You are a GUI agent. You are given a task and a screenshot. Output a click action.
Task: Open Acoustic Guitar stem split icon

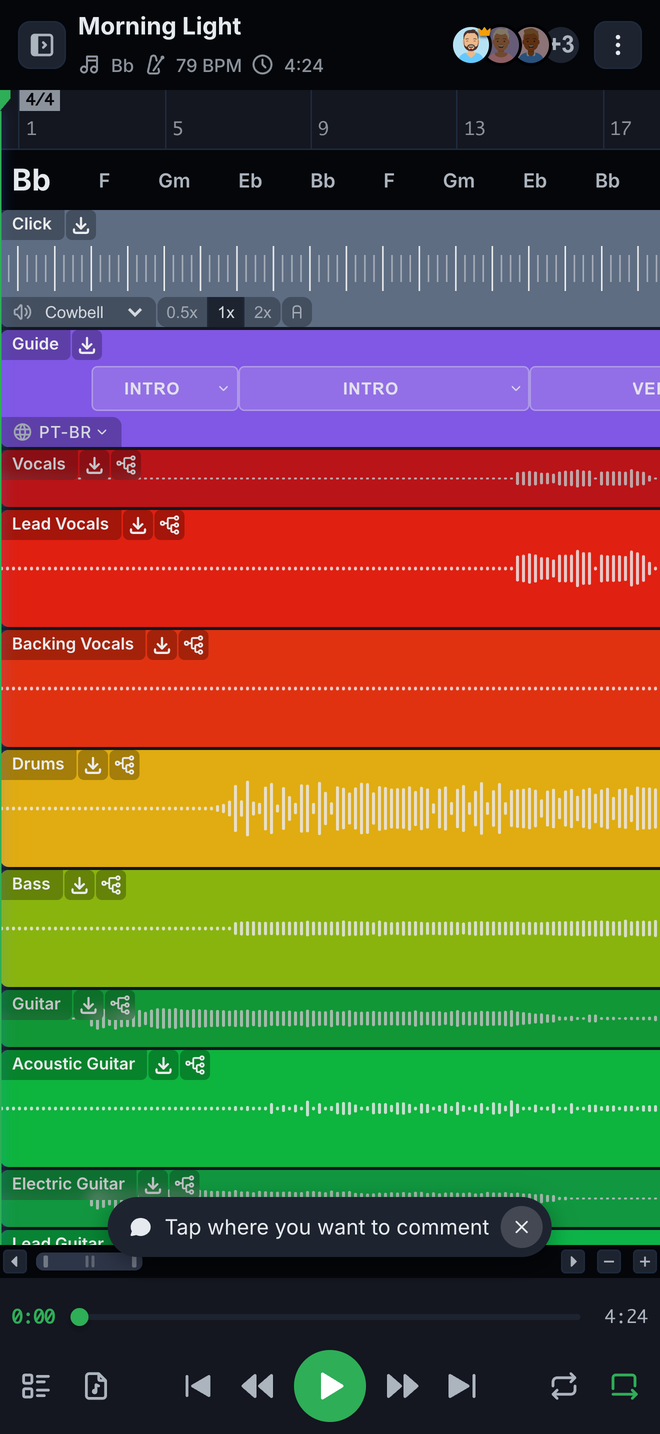(x=196, y=1065)
